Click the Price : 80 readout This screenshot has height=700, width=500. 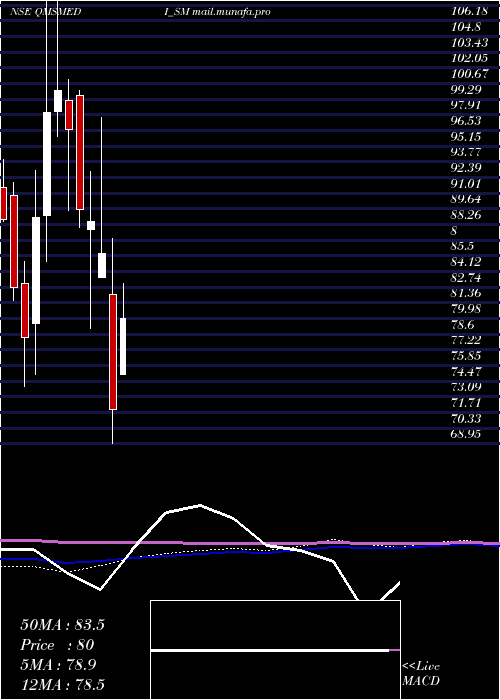[x=57, y=645]
